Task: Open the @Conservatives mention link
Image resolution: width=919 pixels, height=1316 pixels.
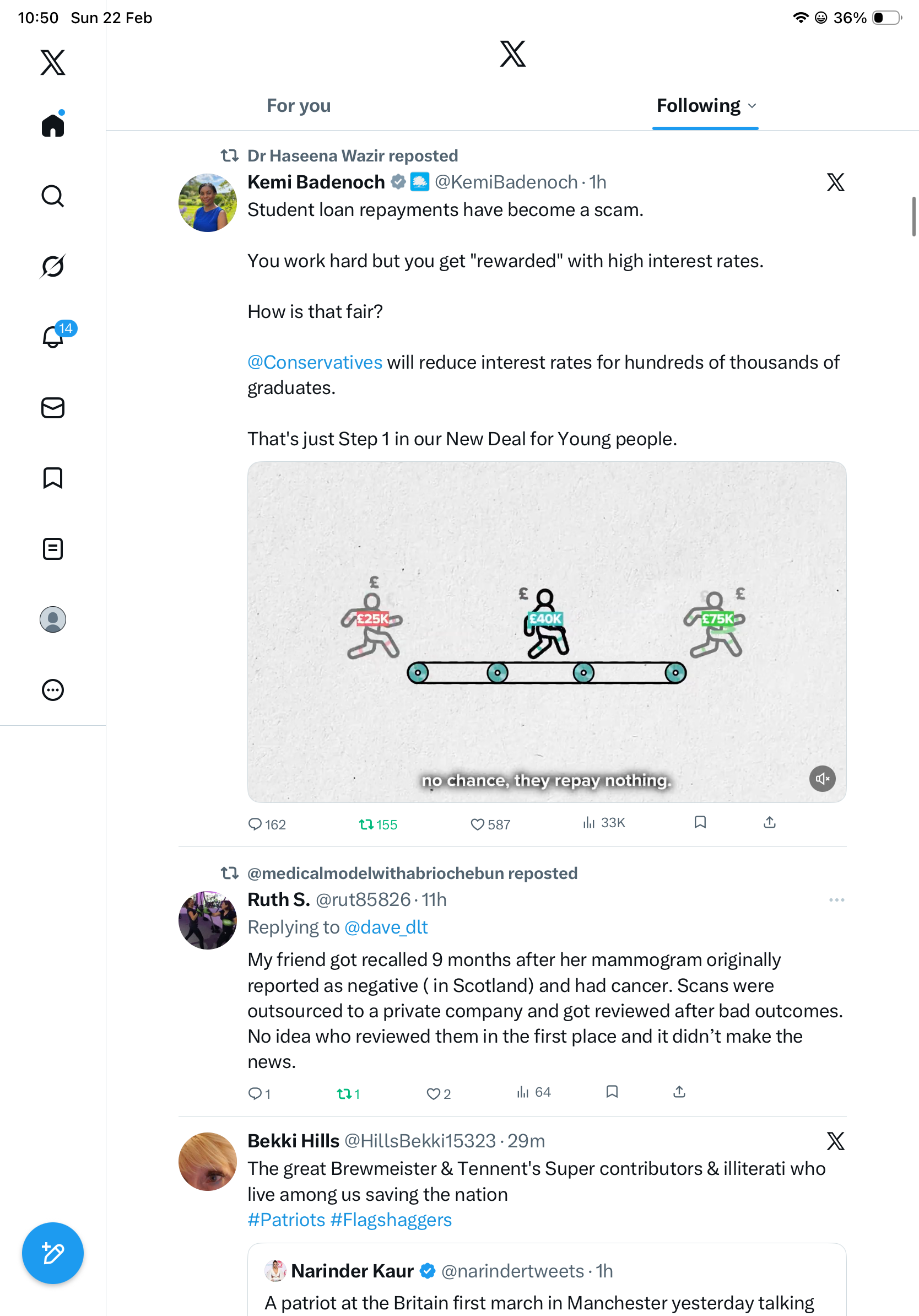Action: [x=315, y=362]
